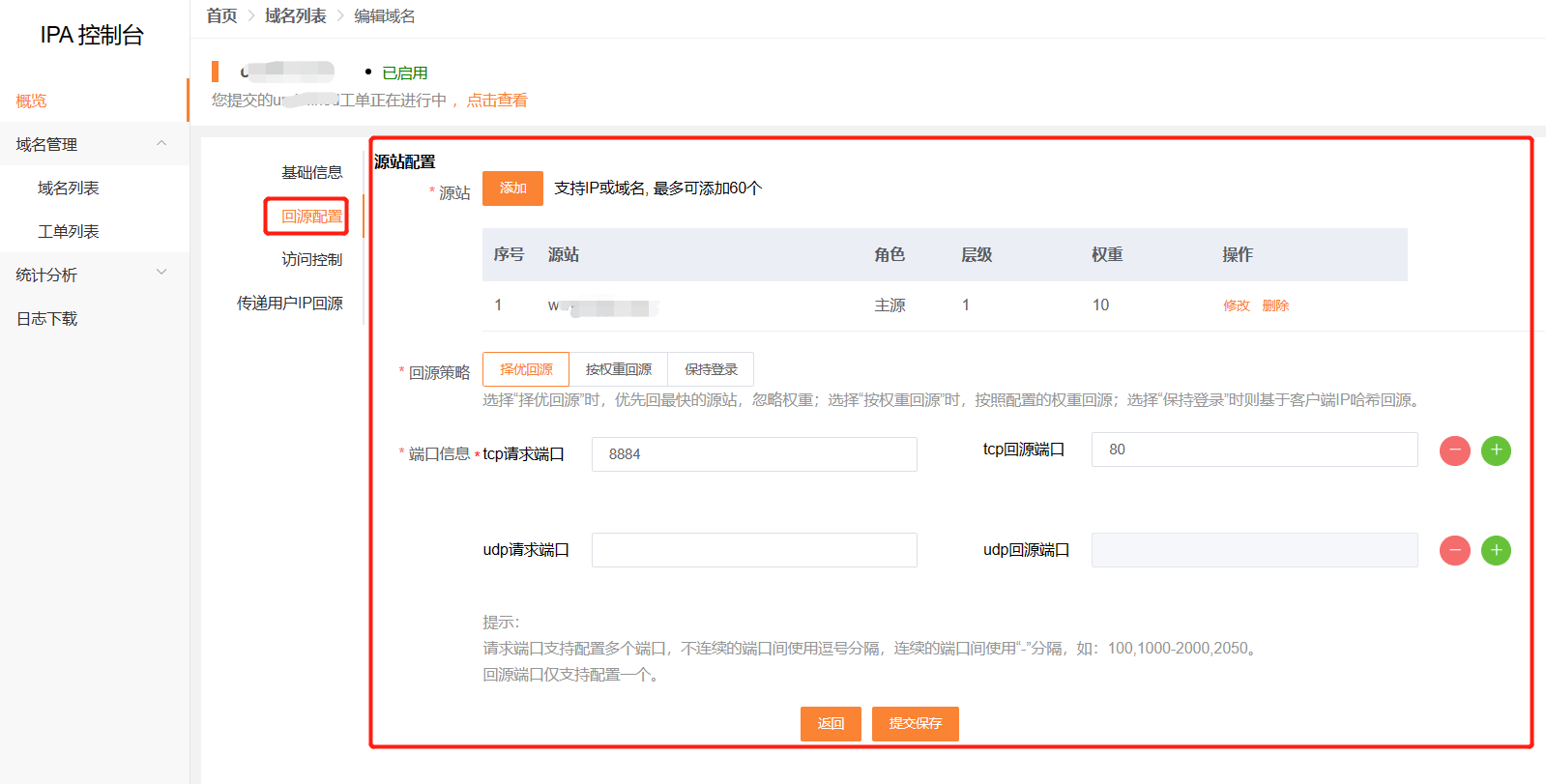Click the 提交保存 button

click(x=915, y=723)
